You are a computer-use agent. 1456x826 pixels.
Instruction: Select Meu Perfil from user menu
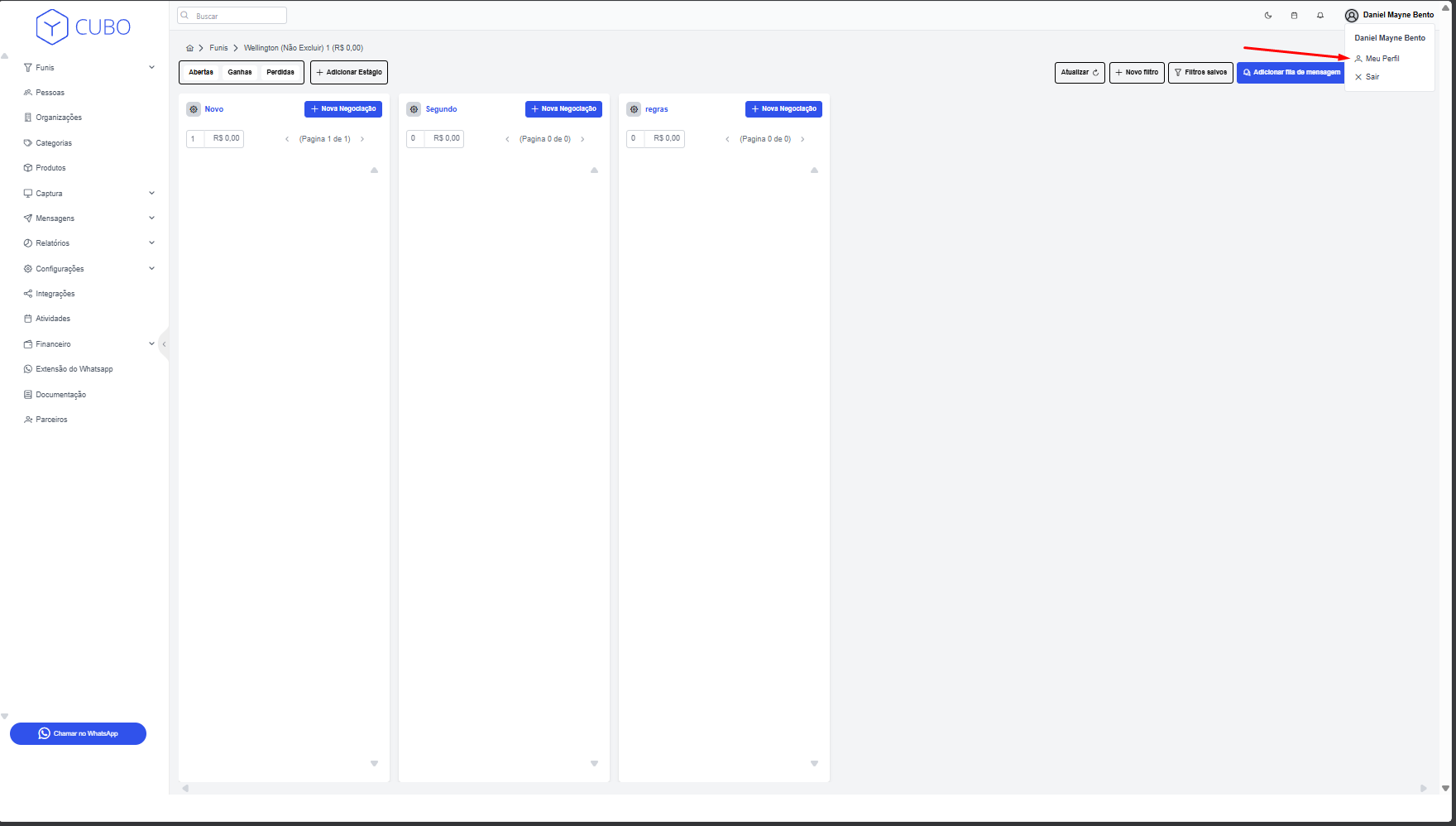click(1382, 59)
